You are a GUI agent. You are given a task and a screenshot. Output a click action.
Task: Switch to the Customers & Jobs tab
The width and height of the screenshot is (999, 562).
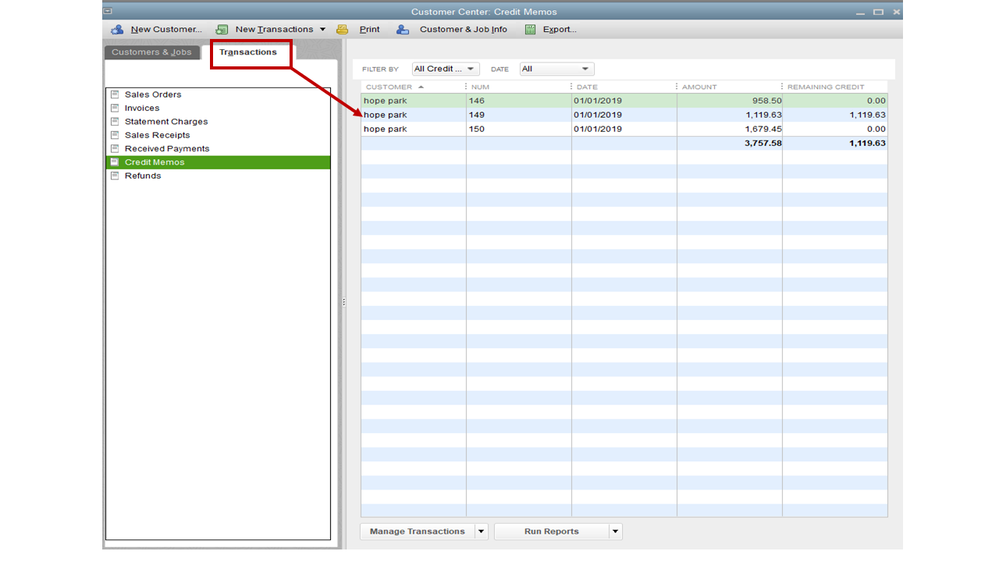(152, 52)
